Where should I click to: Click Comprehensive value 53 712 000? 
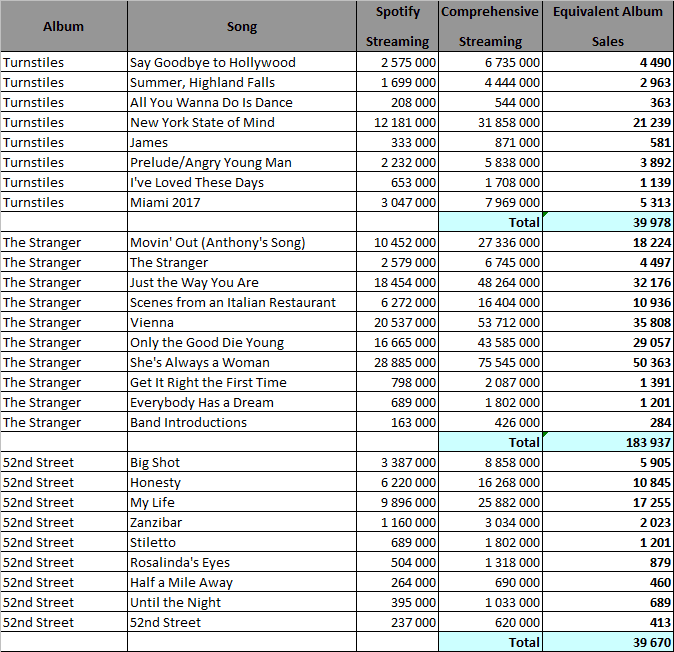[490, 322]
